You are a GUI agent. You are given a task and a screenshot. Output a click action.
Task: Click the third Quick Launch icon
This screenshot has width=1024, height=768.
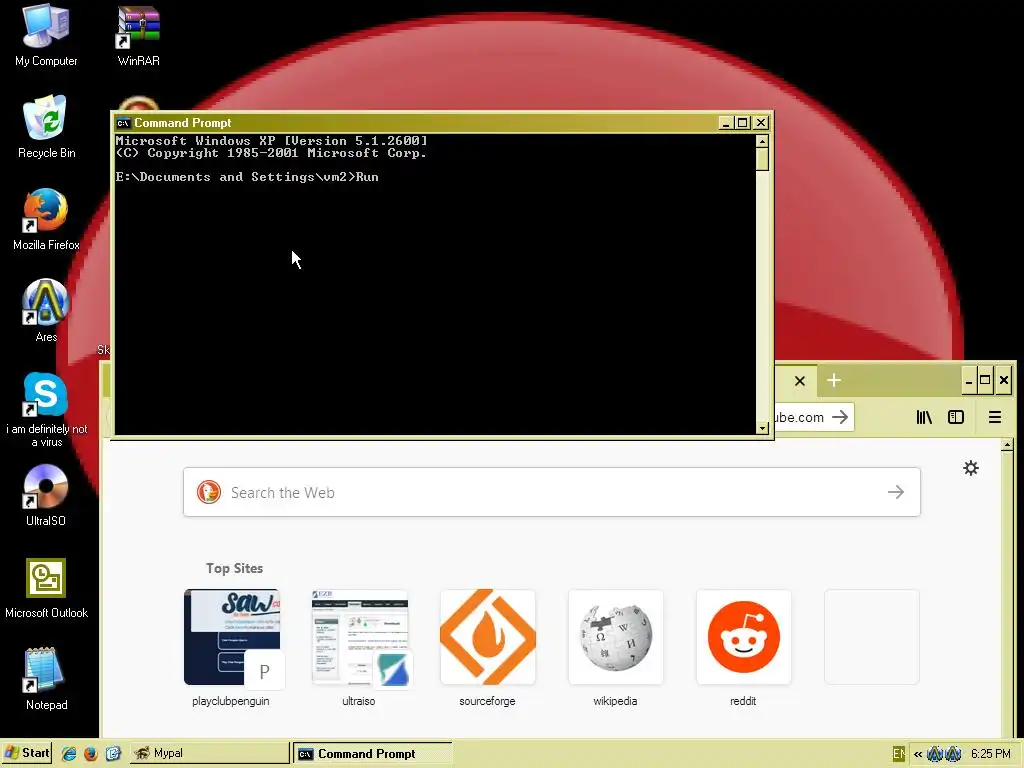(113, 754)
